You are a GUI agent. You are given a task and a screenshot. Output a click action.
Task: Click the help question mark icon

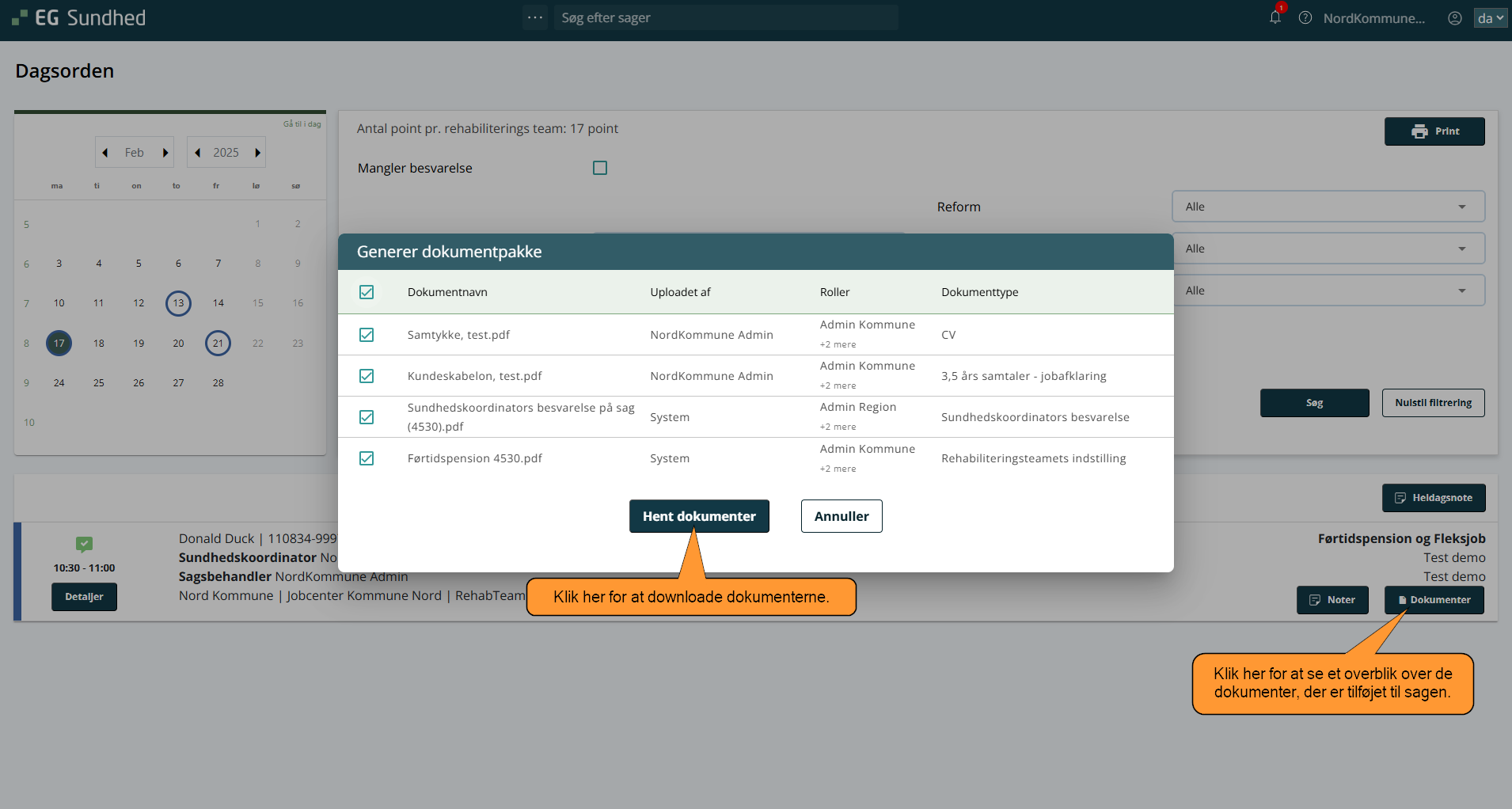1305,18
